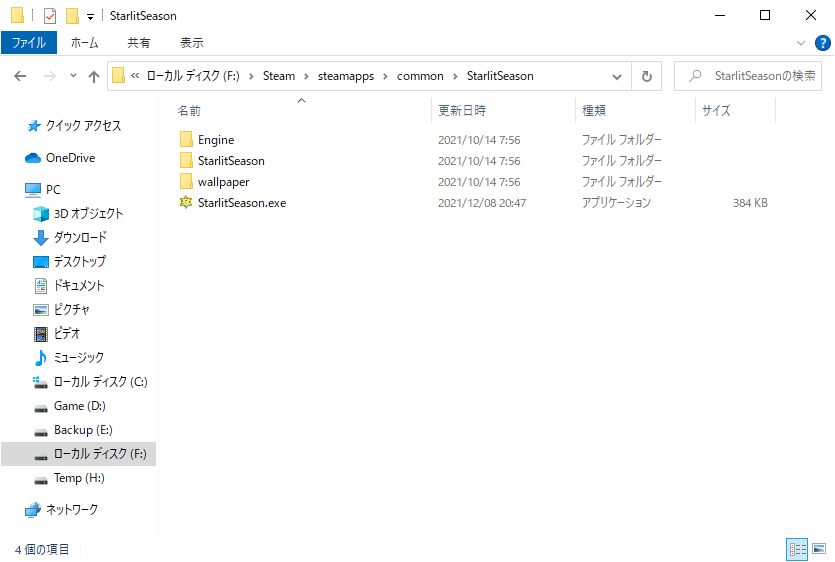The height and width of the screenshot is (562, 835).
Task: Select PC in navigation pane
Action: pyautogui.click(x=43, y=190)
